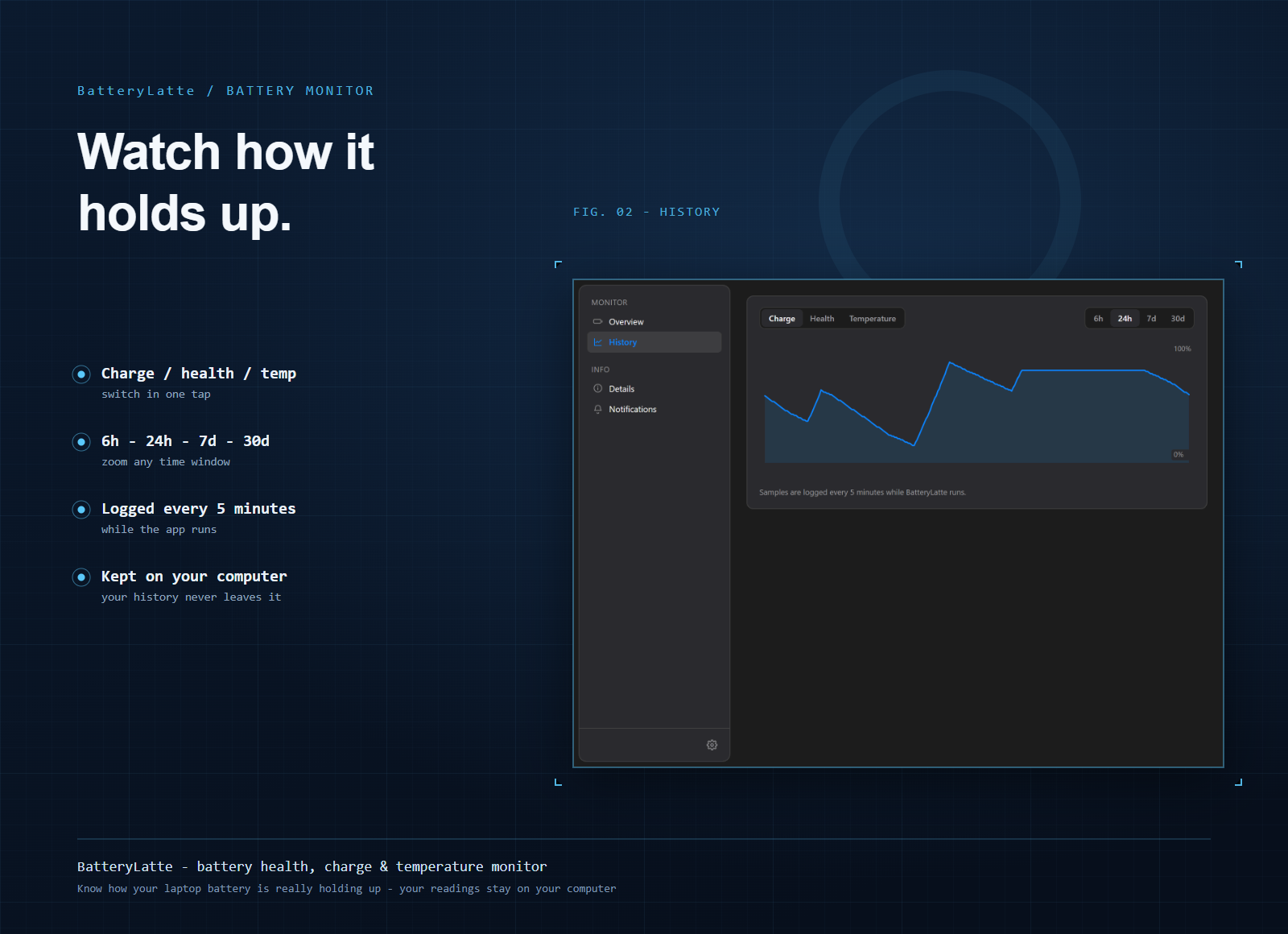
Task: Click the INFO section header
Action: tap(601, 370)
